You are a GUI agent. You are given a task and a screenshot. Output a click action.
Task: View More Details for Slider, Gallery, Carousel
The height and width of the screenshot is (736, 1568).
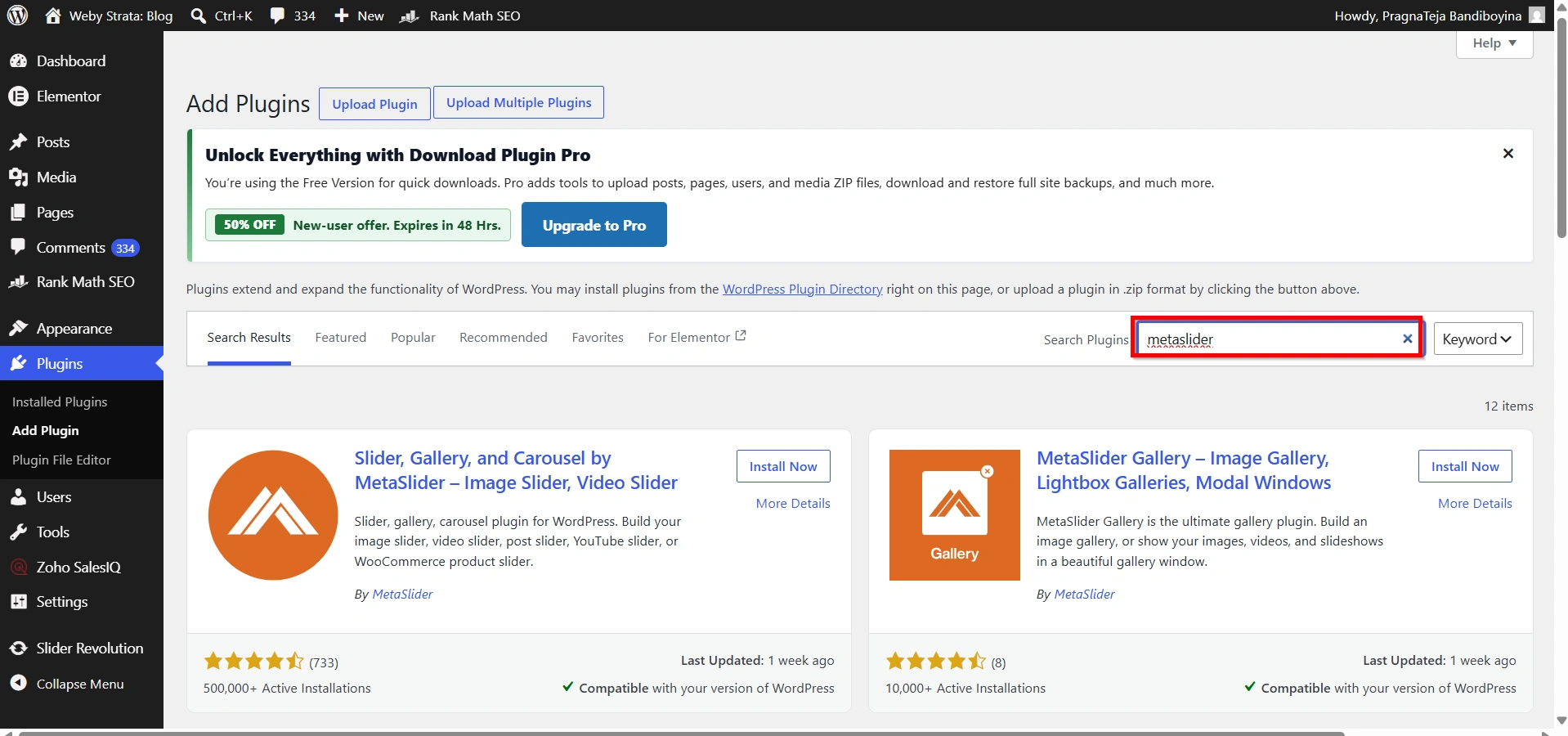click(x=793, y=504)
